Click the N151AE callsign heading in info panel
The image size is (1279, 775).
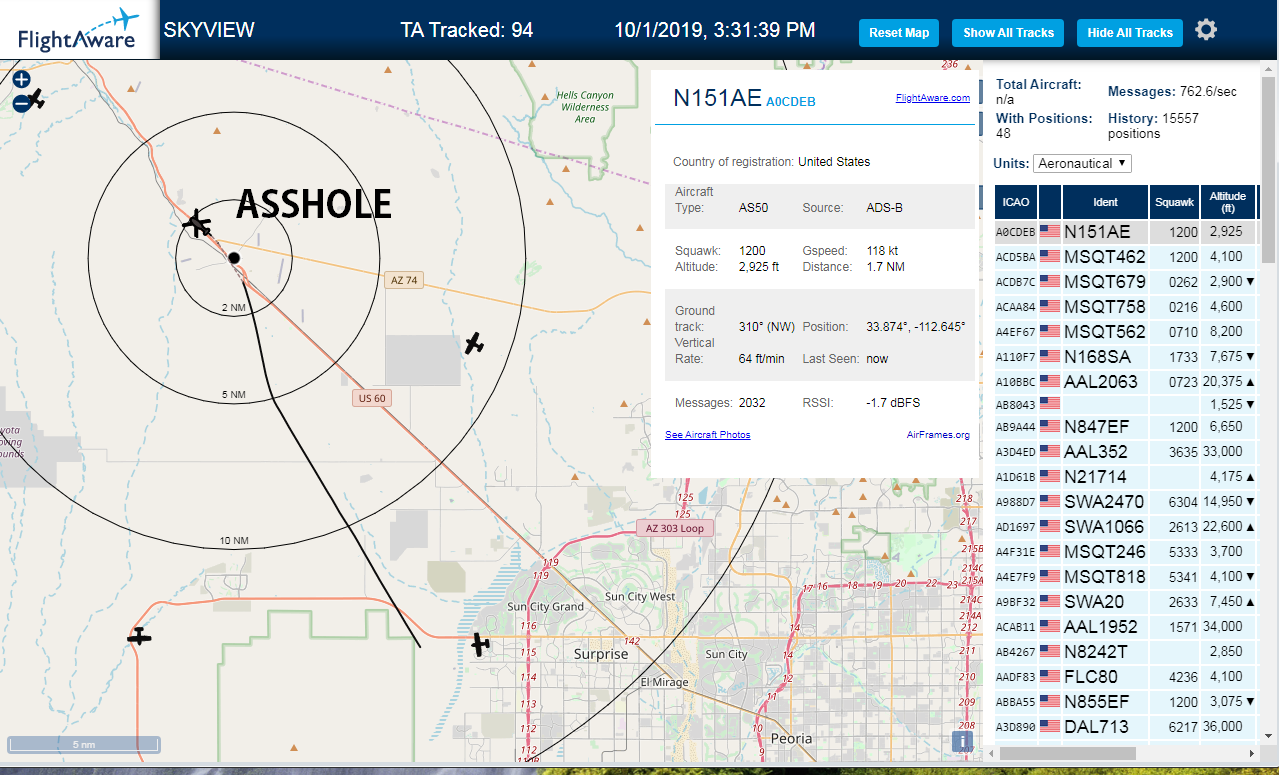tap(717, 98)
